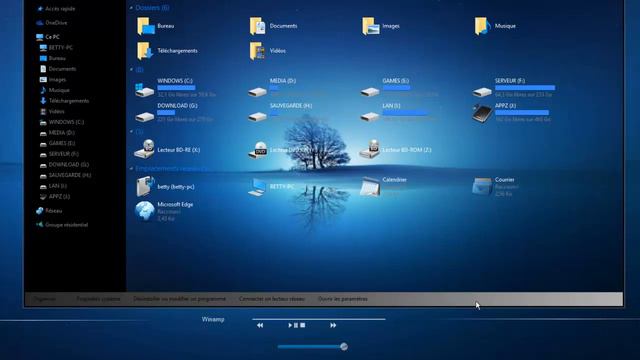Click Désinstaller ou modifier un programme

coord(180,299)
